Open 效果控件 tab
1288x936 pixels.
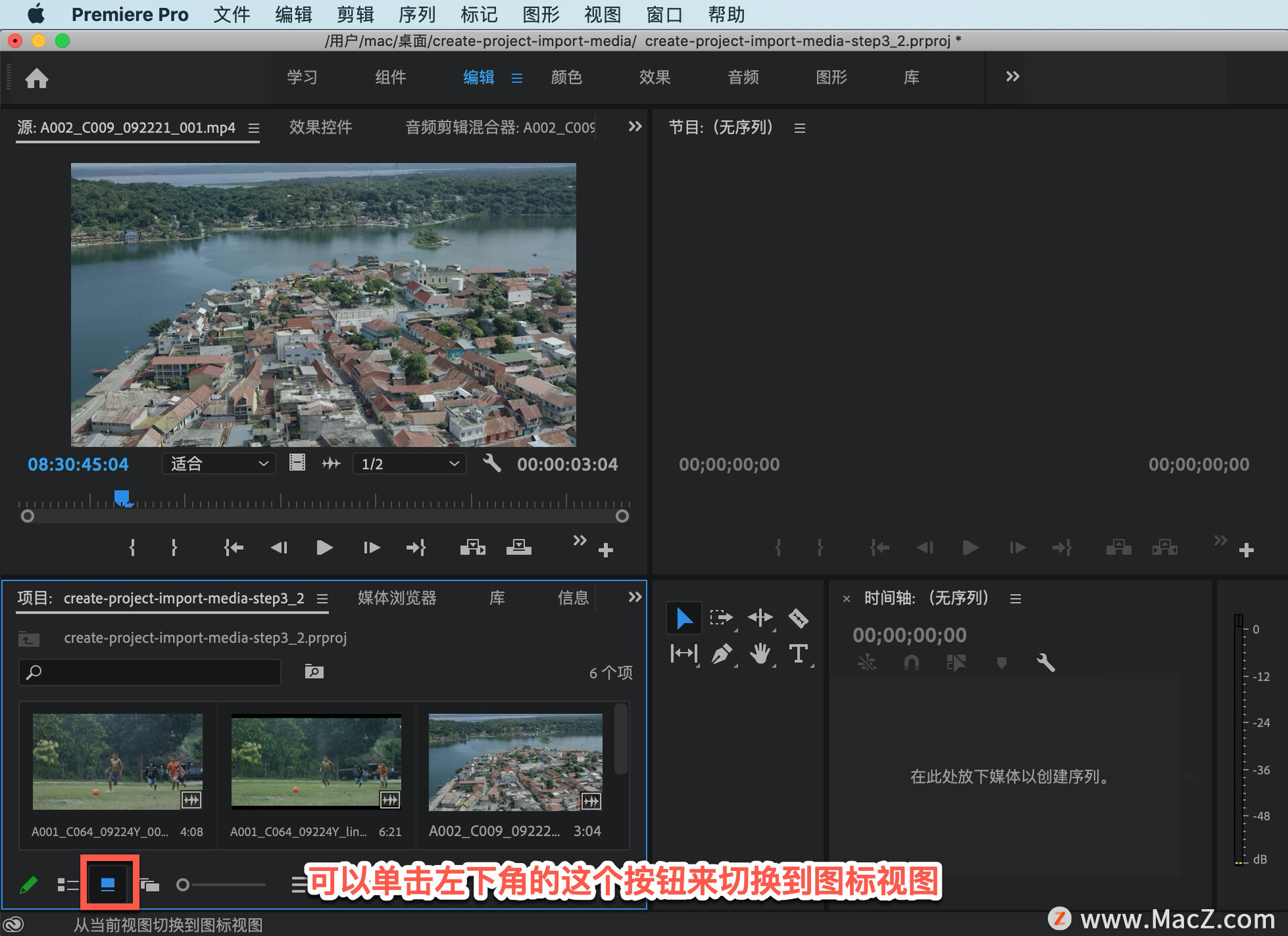click(321, 127)
